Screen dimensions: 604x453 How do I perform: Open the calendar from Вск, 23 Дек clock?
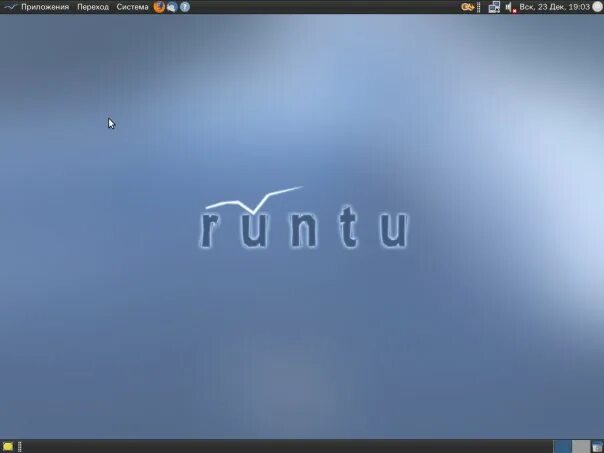click(554, 7)
